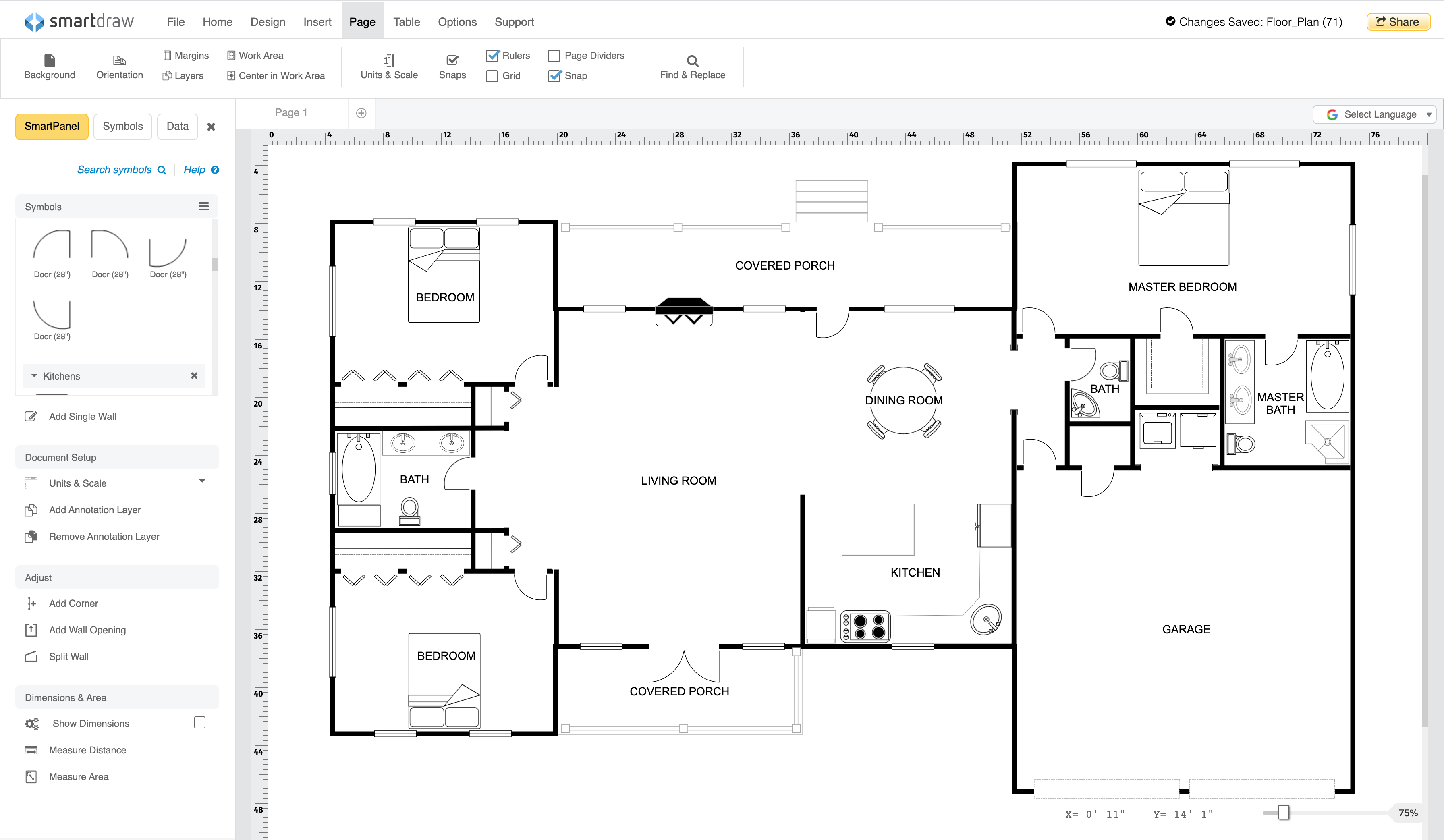Click the Add Page button
The width and height of the screenshot is (1444, 840).
pyautogui.click(x=361, y=112)
